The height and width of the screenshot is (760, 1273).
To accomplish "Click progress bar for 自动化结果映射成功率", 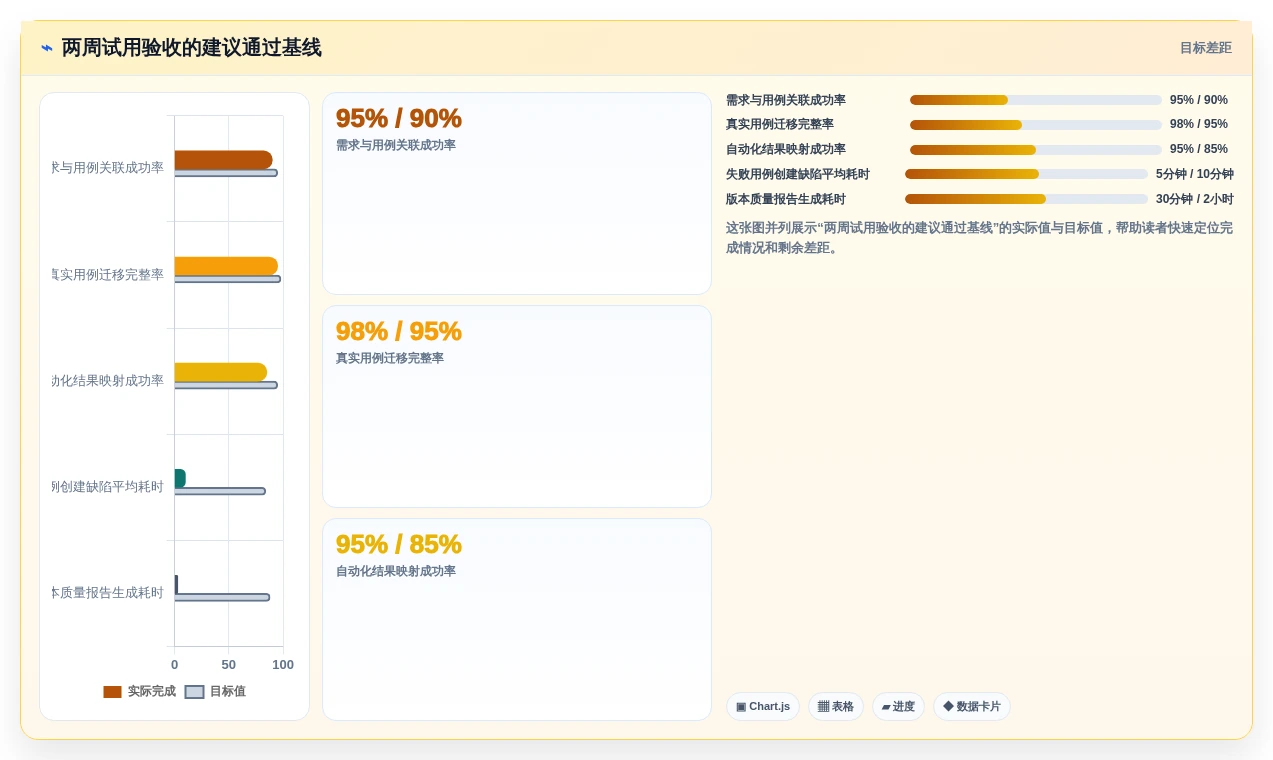I will (1035, 150).
